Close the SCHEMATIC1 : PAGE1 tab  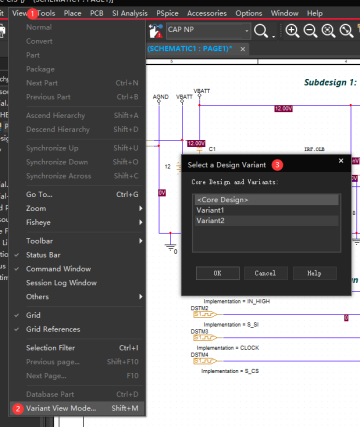point(243,49)
